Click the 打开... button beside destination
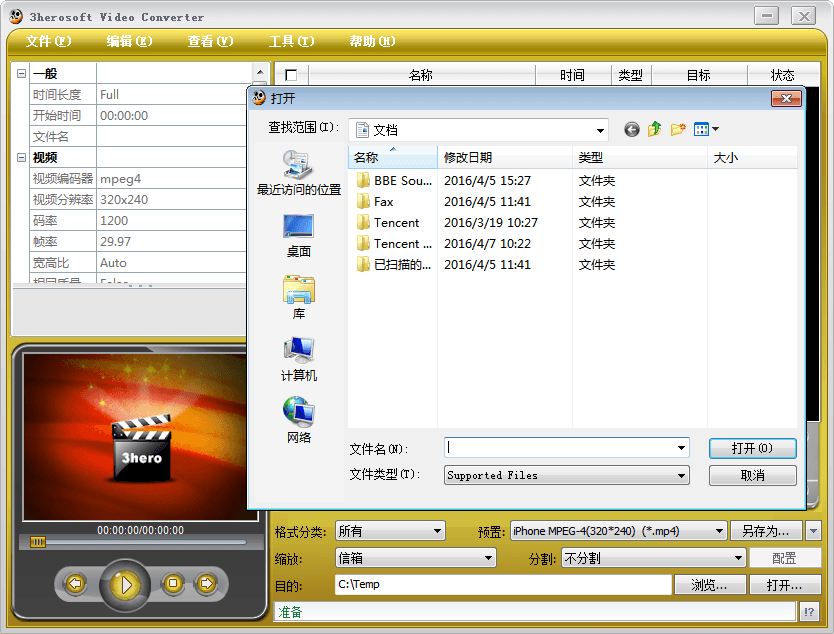 [785, 585]
